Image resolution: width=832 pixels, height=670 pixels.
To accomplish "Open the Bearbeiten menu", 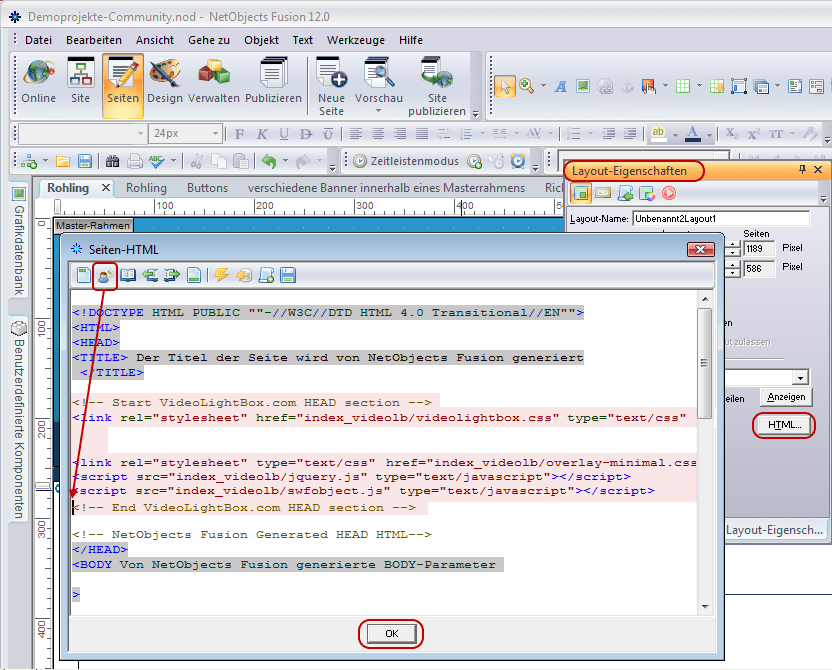I will pyautogui.click(x=94, y=40).
